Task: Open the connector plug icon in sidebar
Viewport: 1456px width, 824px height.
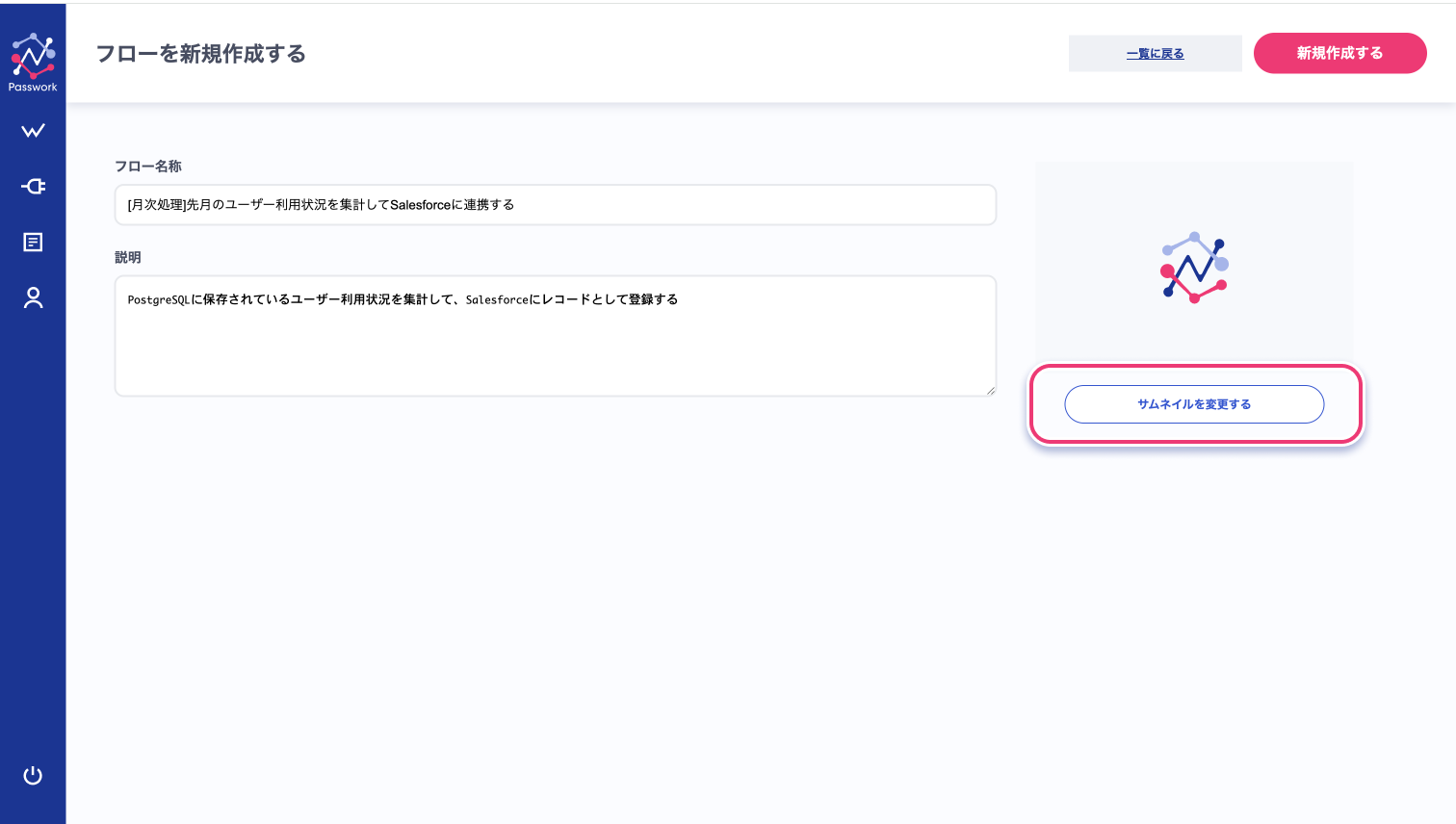Action: pyautogui.click(x=33, y=186)
